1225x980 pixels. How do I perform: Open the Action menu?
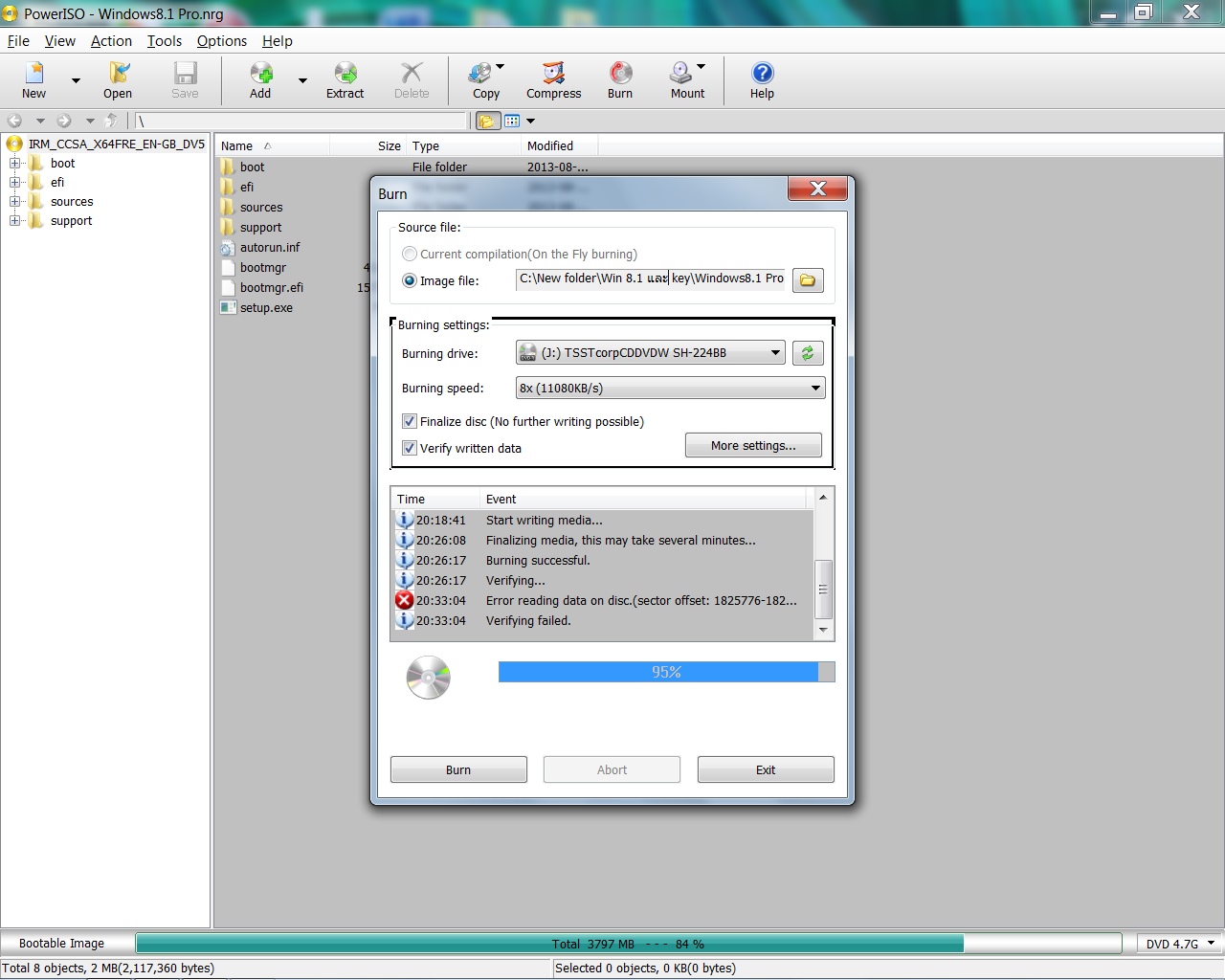coord(111,41)
